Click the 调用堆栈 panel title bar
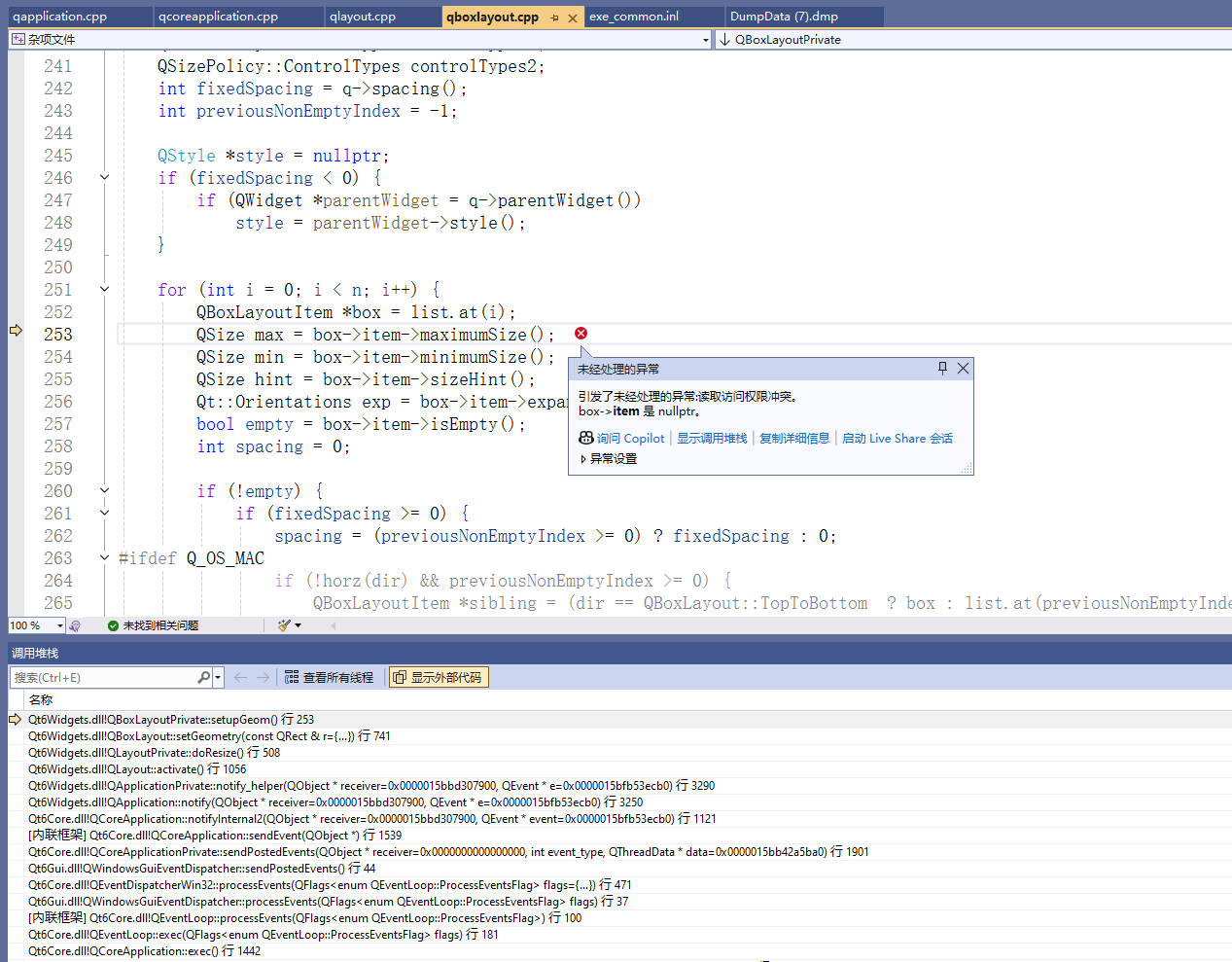1232x962 pixels. 619,653
